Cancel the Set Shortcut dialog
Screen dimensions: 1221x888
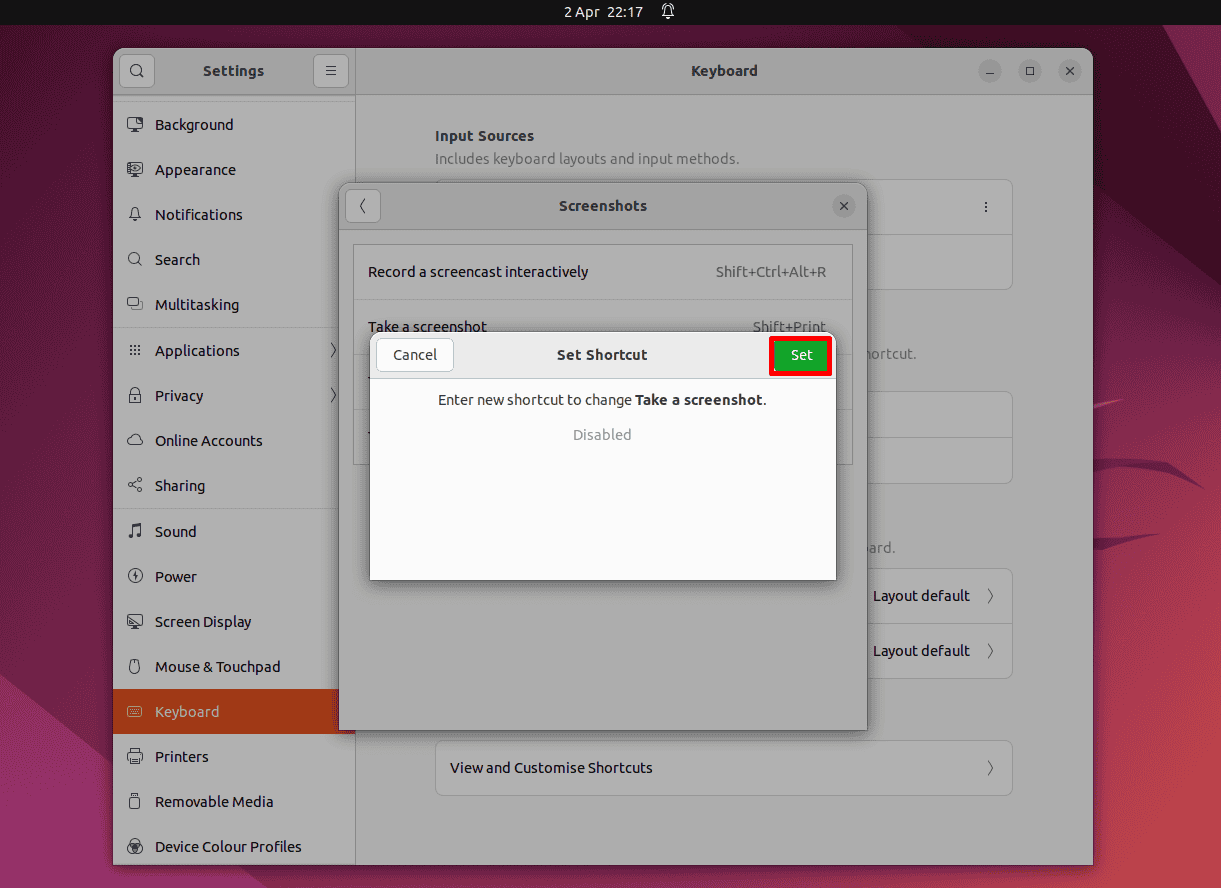(415, 355)
